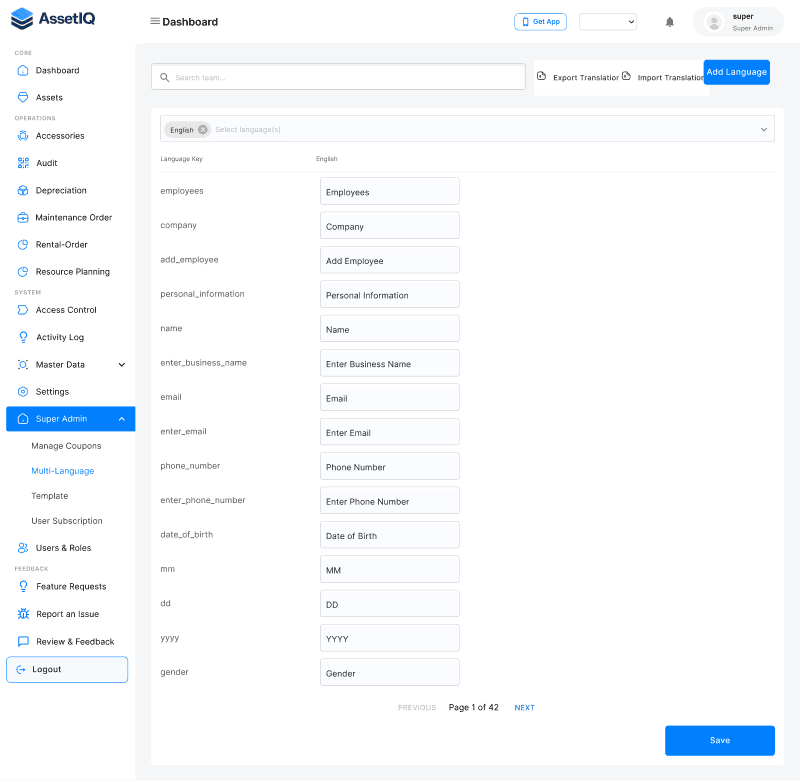
Task: Click Import Translation link
Action: point(670,78)
